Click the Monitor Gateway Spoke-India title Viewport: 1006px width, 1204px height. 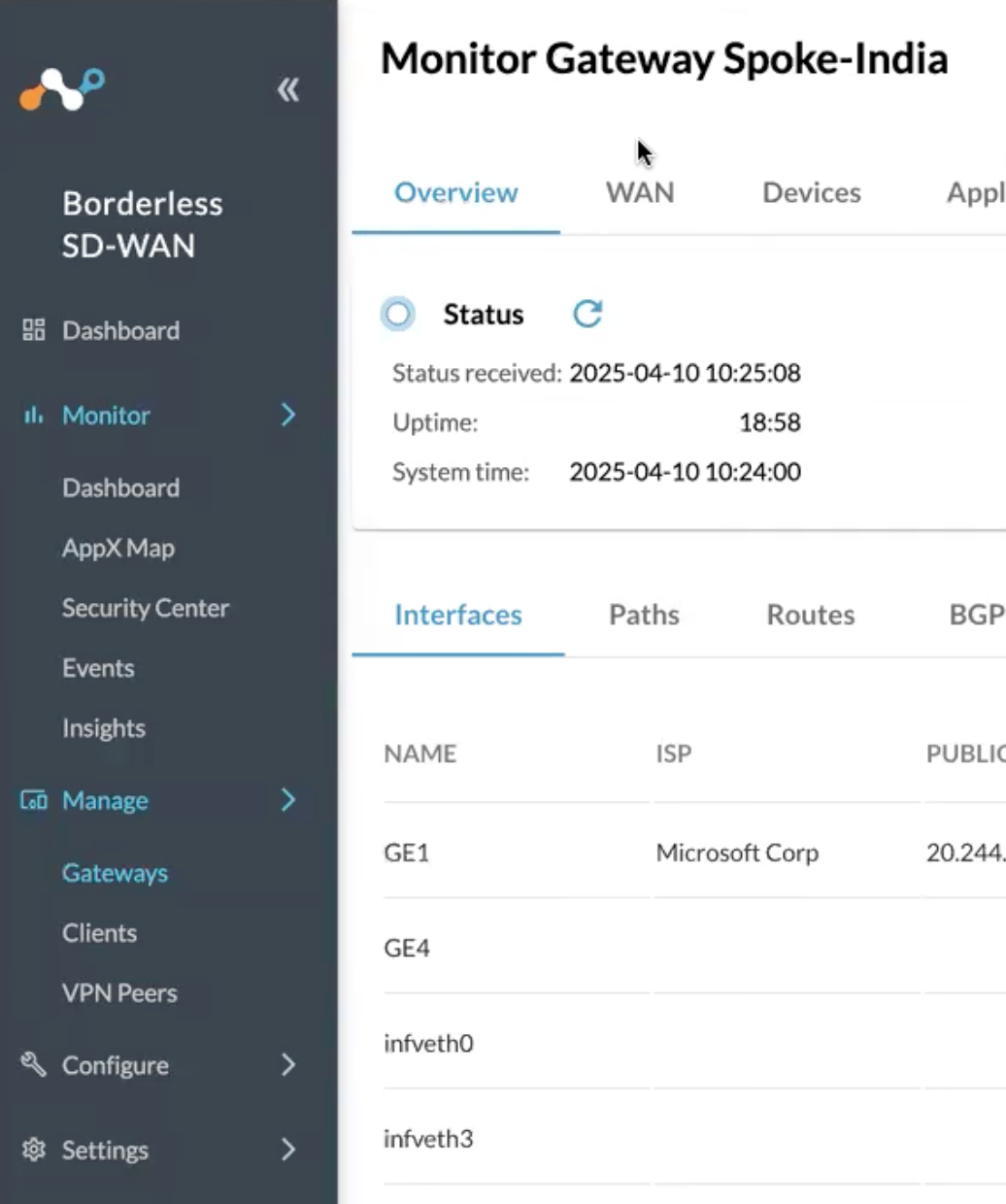click(664, 58)
